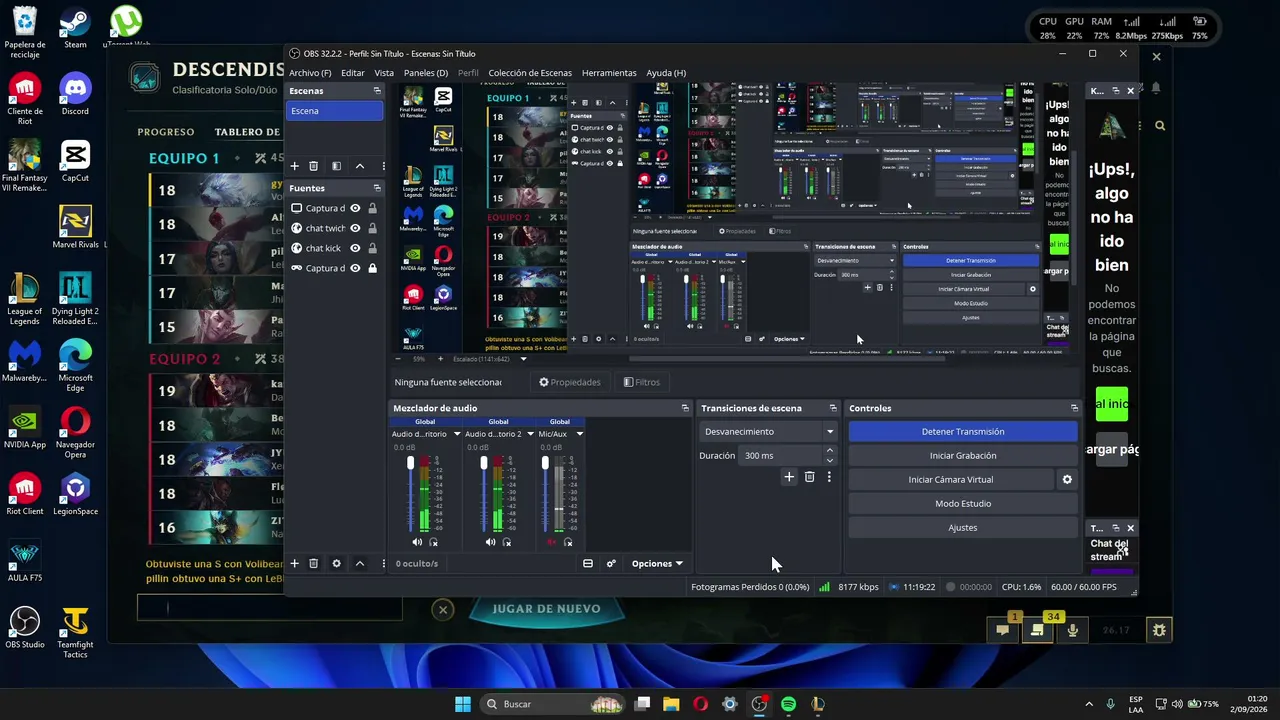
Task: Open Ajustes in the Controles panel
Action: click(x=963, y=528)
